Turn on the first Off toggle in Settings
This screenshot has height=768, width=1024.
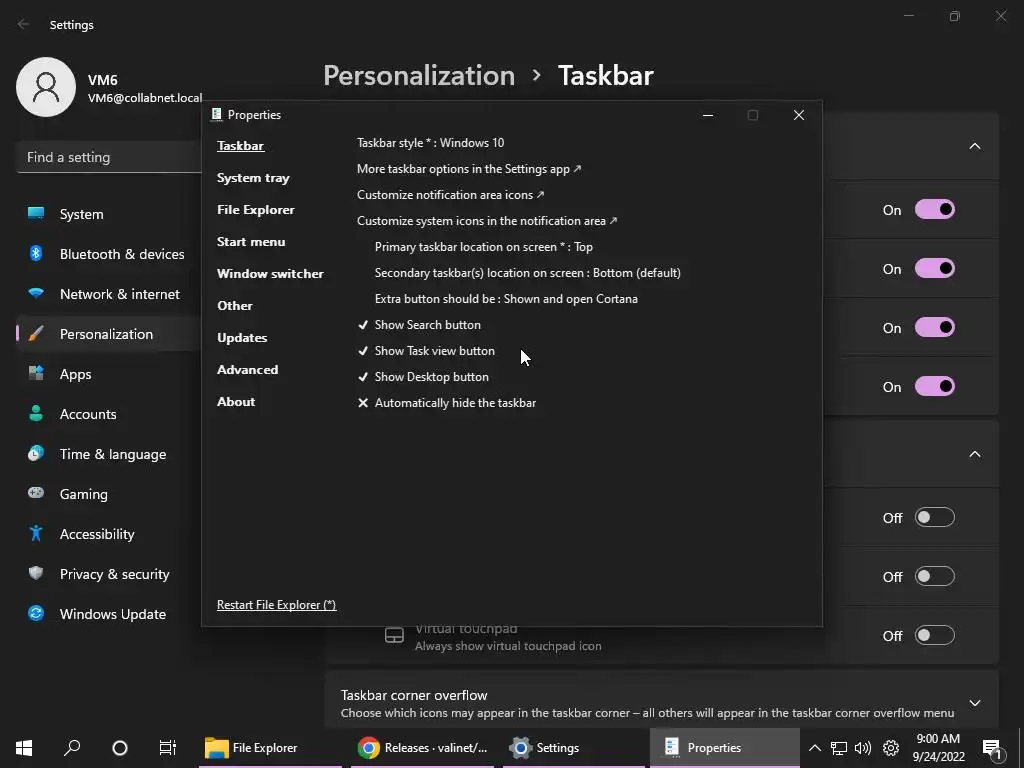(935, 517)
